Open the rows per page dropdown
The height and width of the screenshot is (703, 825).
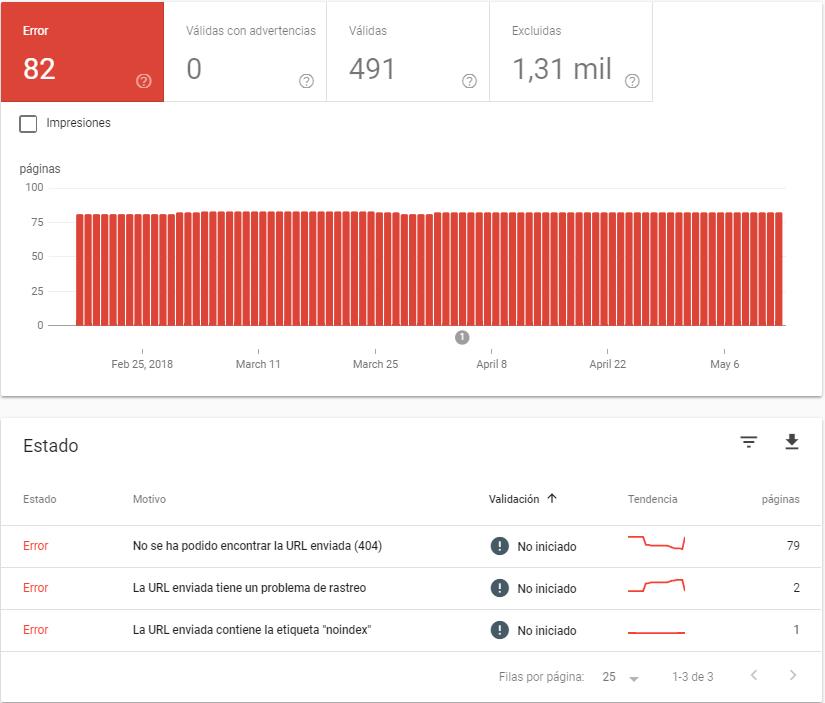pos(620,677)
